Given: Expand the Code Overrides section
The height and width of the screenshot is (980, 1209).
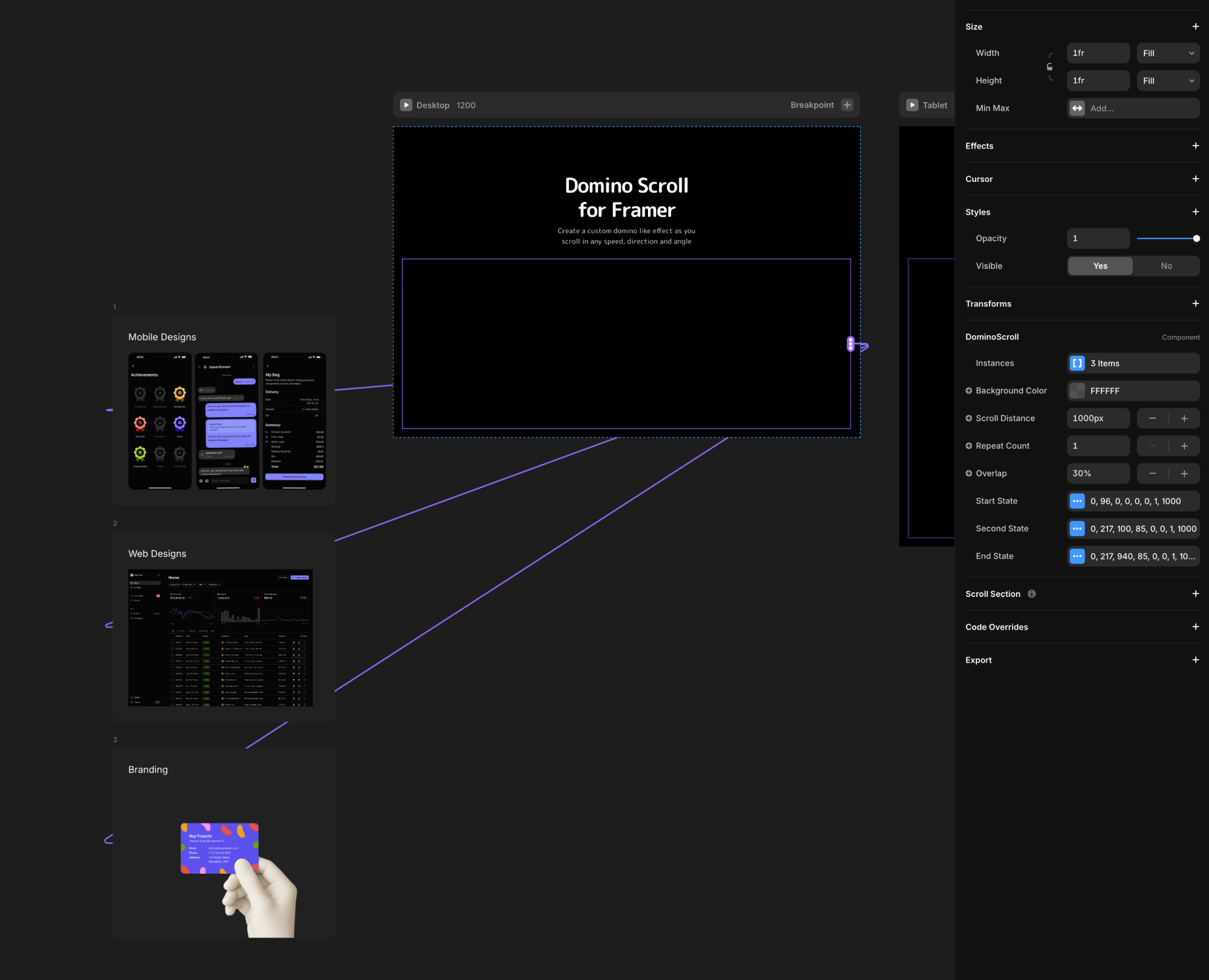Looking at the screenshot, I should (x=1195, y=627).
